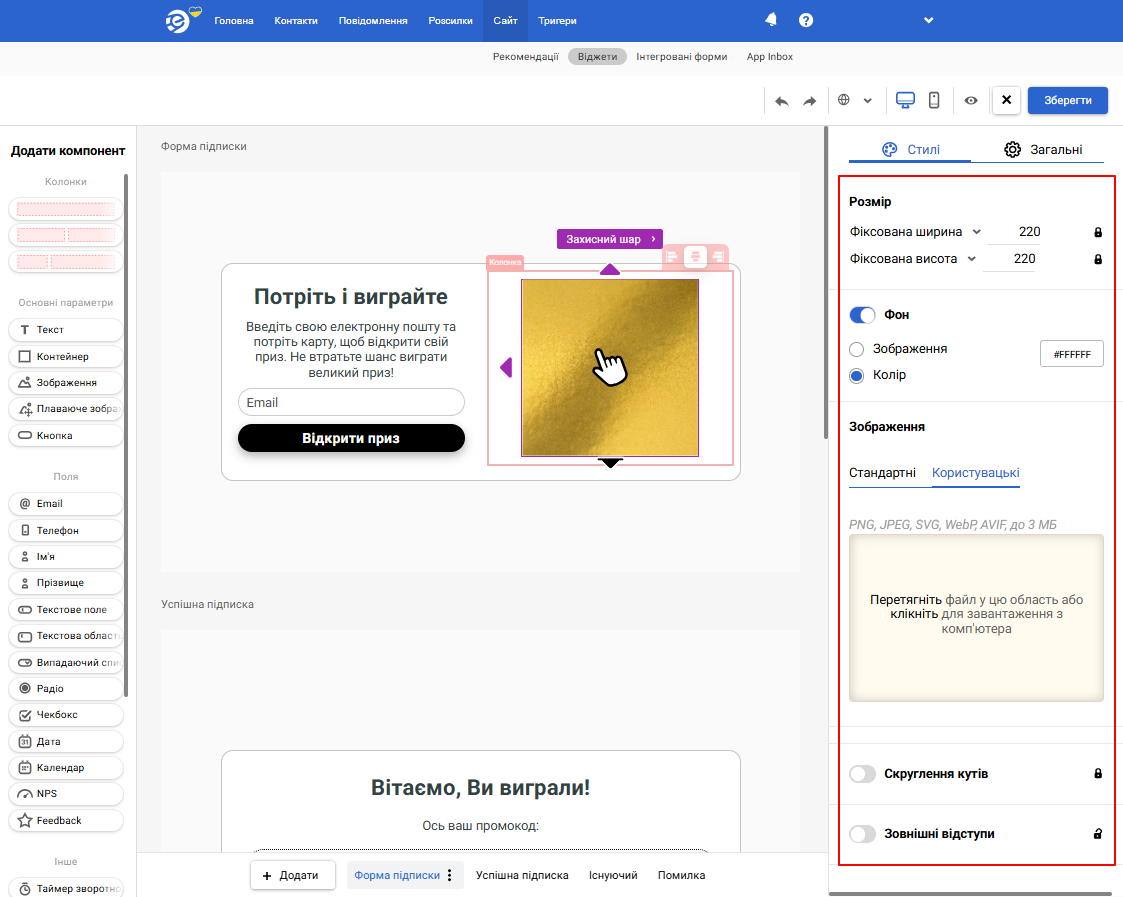Add single column layout component

(x=66, y=209)
